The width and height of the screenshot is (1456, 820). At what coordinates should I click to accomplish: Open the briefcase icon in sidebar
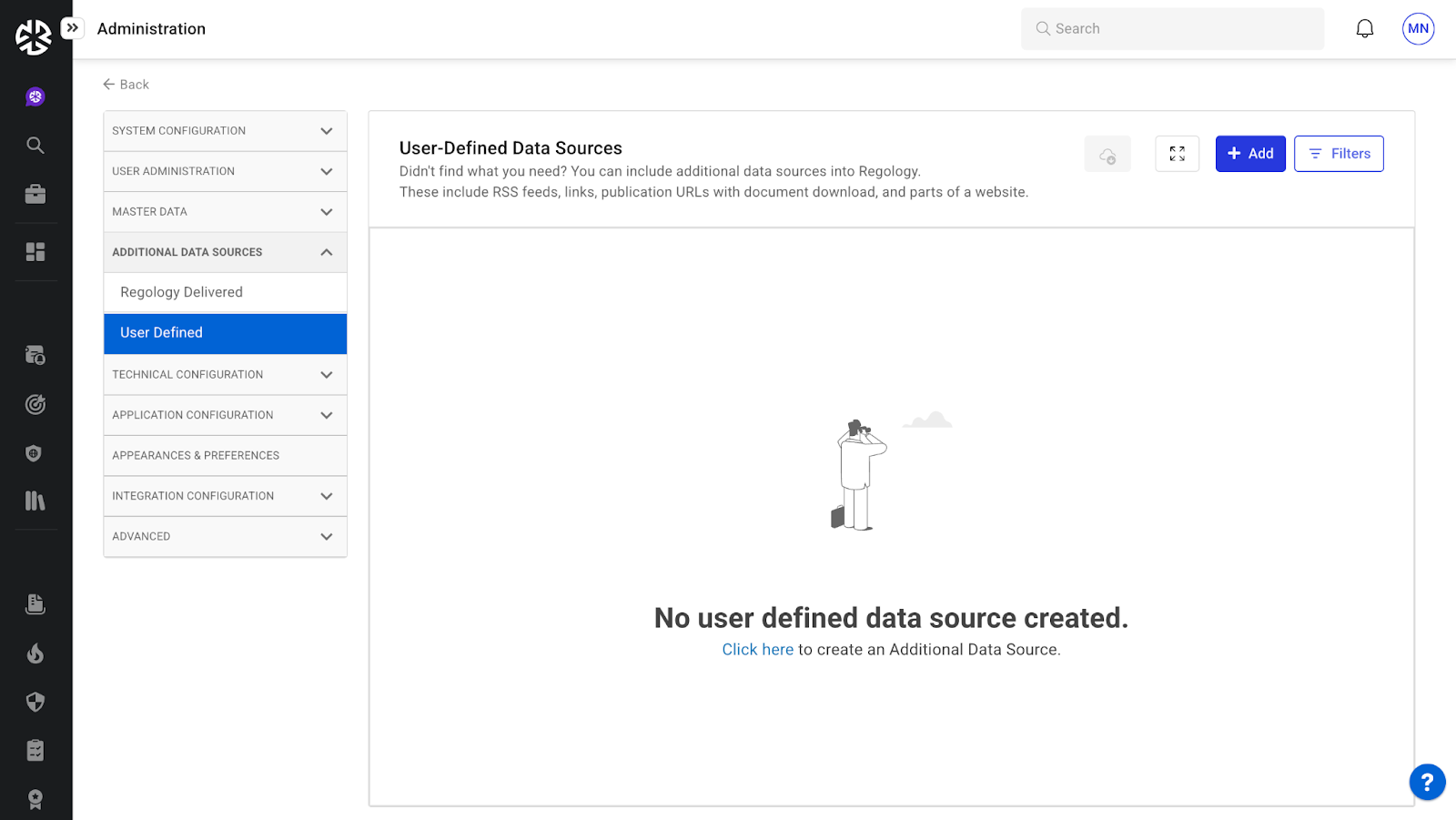[x=35, y=194]
